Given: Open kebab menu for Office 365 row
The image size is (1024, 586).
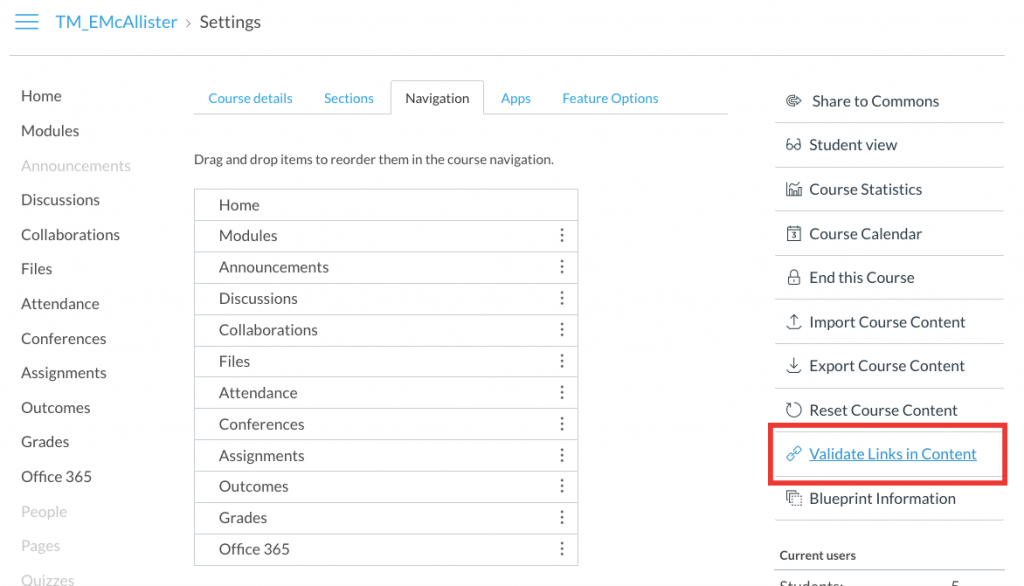Looking at the screenshot, I should [562, 549].
